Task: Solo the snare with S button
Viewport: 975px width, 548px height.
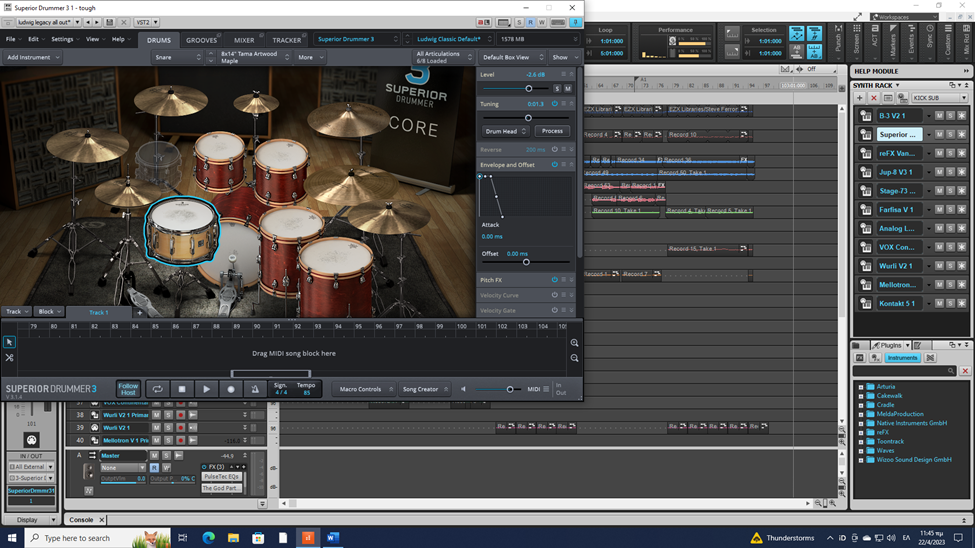Action: pos(557,89)
